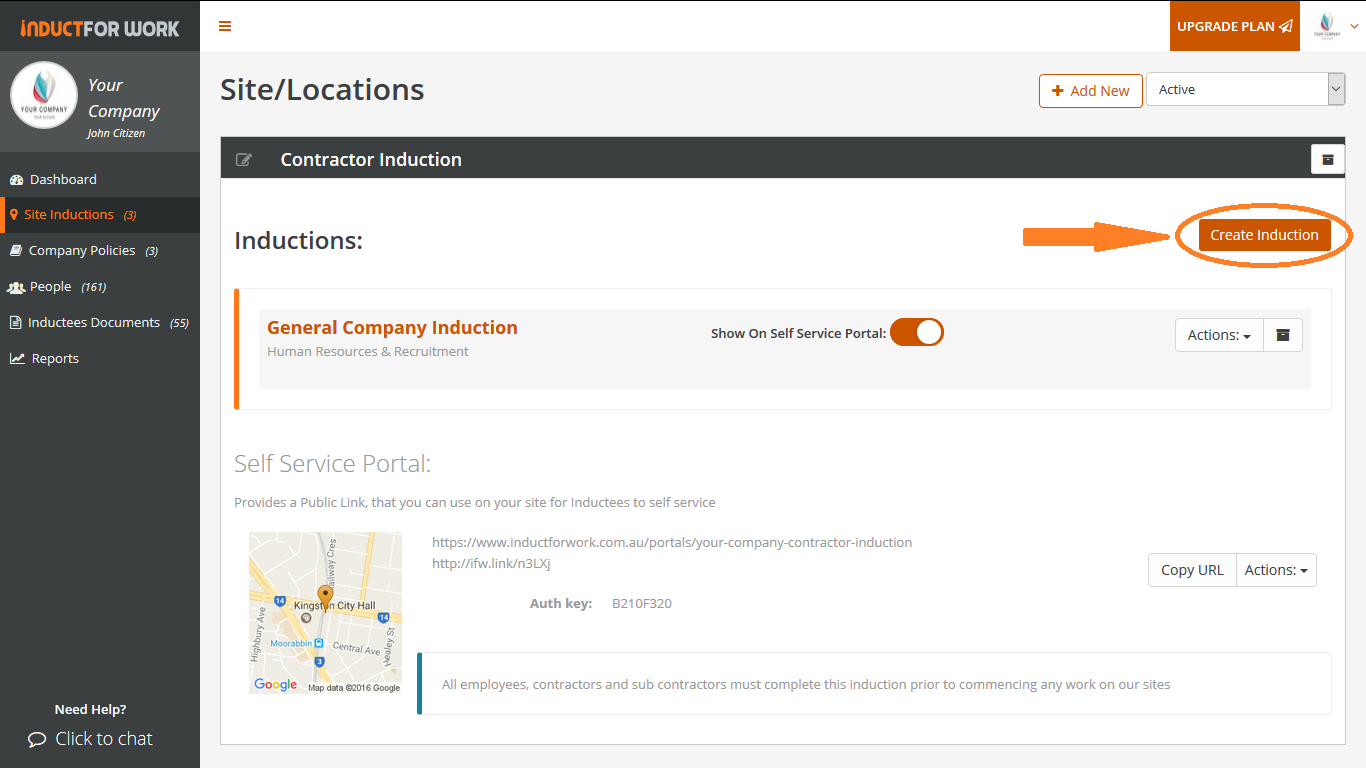Expand Actions dropdown for General Company Induction
Viewport: 1366px width, 768px height.
click(x=1219, y=335)
